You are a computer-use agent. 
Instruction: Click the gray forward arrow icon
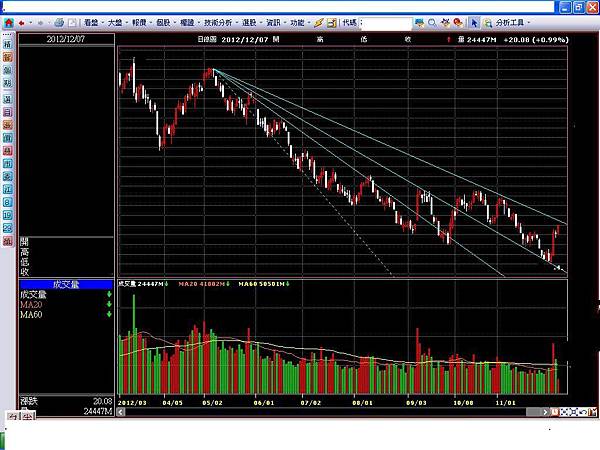40,23
